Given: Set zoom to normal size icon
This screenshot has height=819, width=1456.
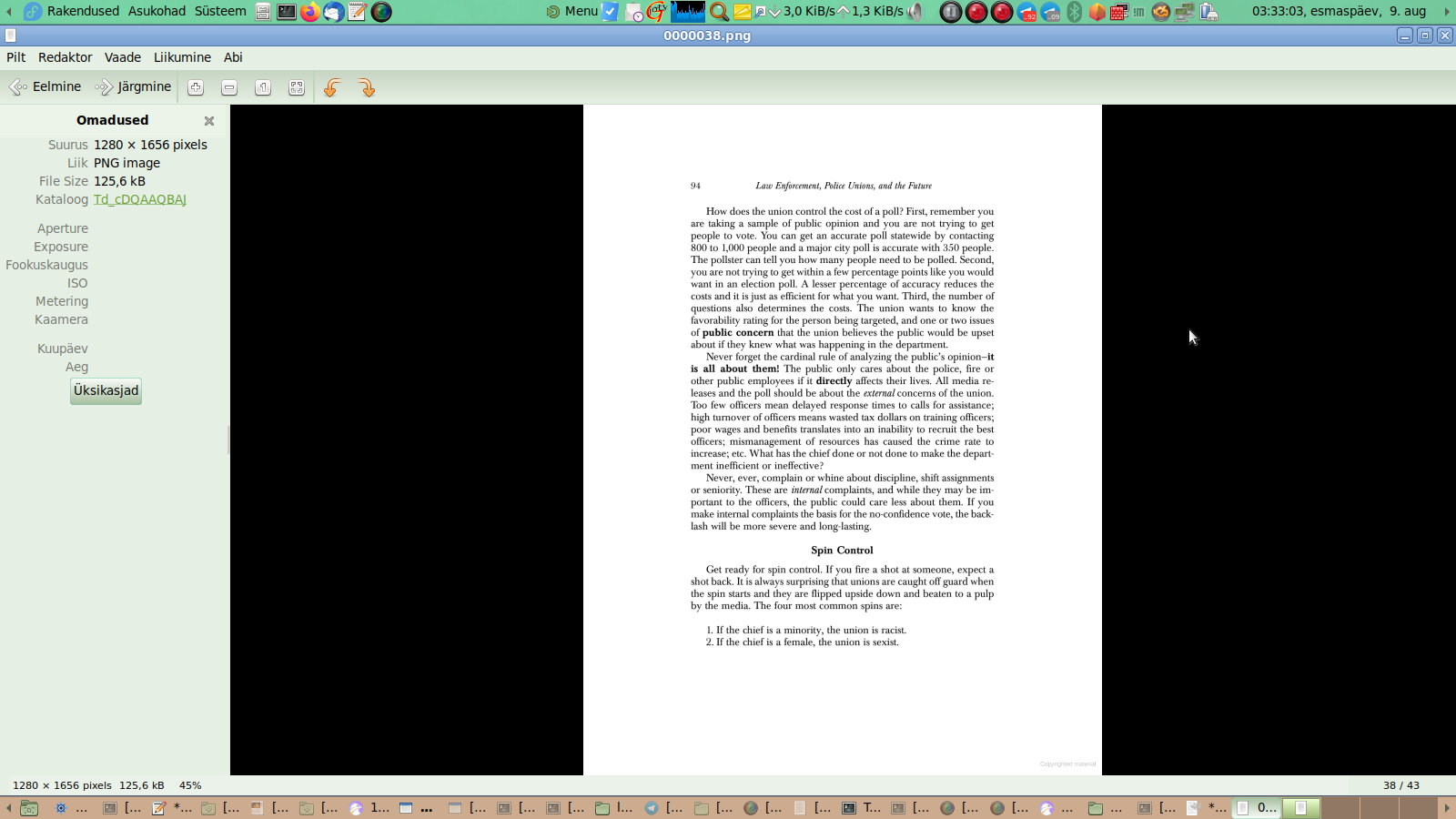Looking at the screenshot, I should (263, 87).
